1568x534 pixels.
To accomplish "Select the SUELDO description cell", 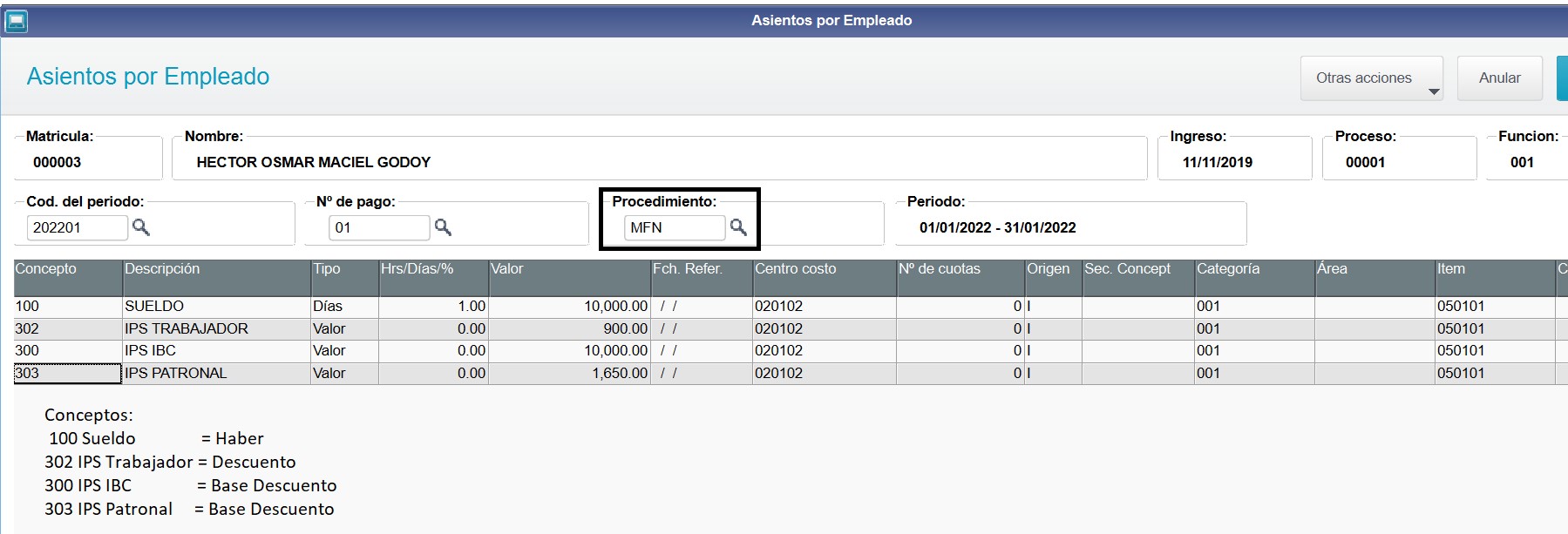I will pyautogui.click(x=217, y=307).
